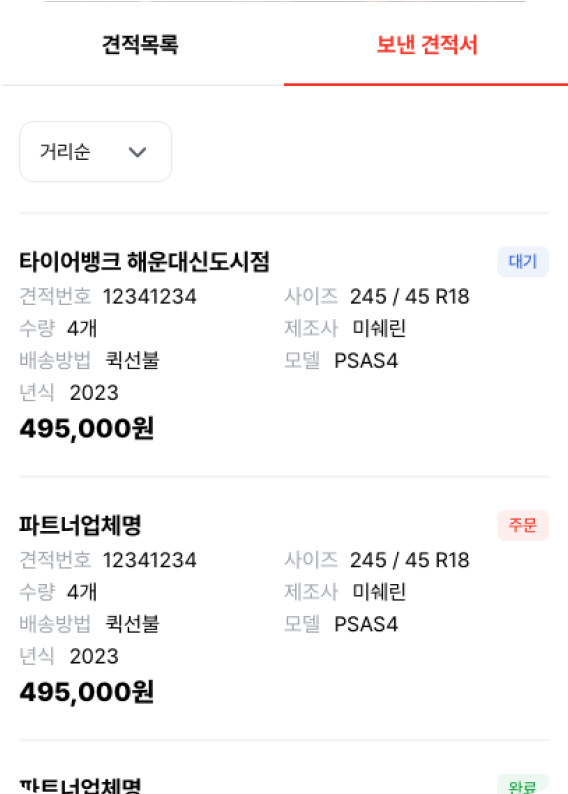
Task: Click first card's 사이즈 245 / 45 R18
Action: (410, 297)
